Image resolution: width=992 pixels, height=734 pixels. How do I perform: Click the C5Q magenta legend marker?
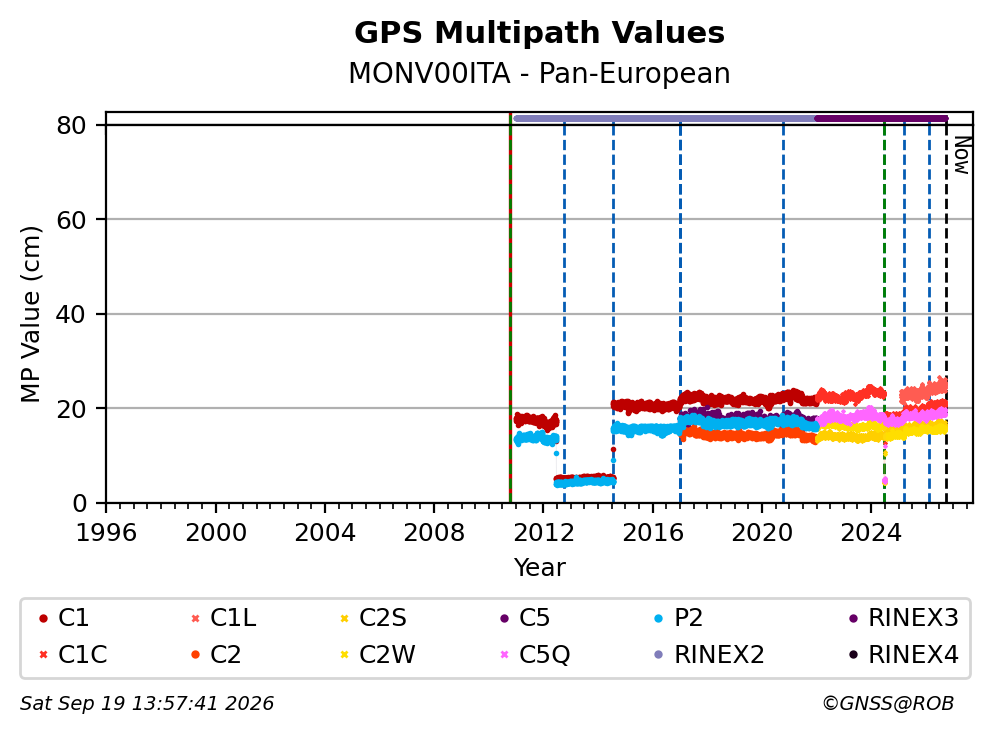pos(504,654)
